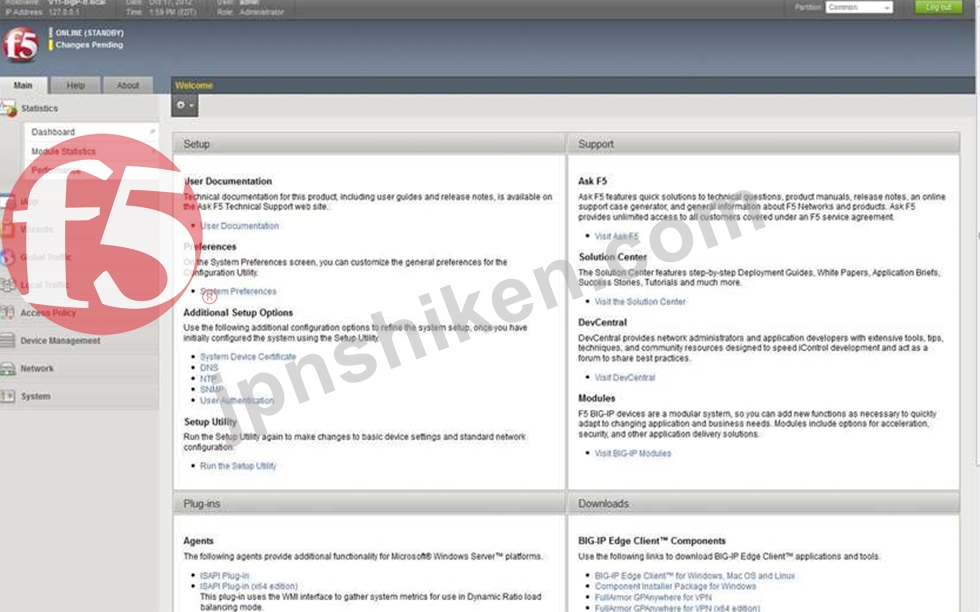980x612 pixels.
Task: Click the Plug-ins panel header
Action: pyautogui.click(x=369, y=503)
